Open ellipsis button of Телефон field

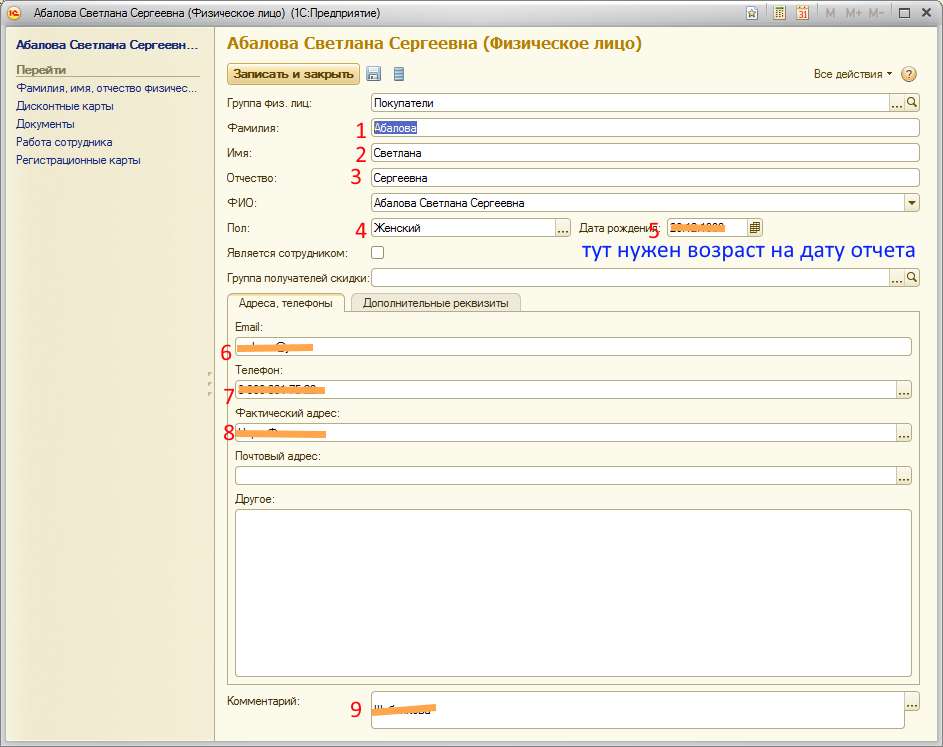tap(904, 391)
